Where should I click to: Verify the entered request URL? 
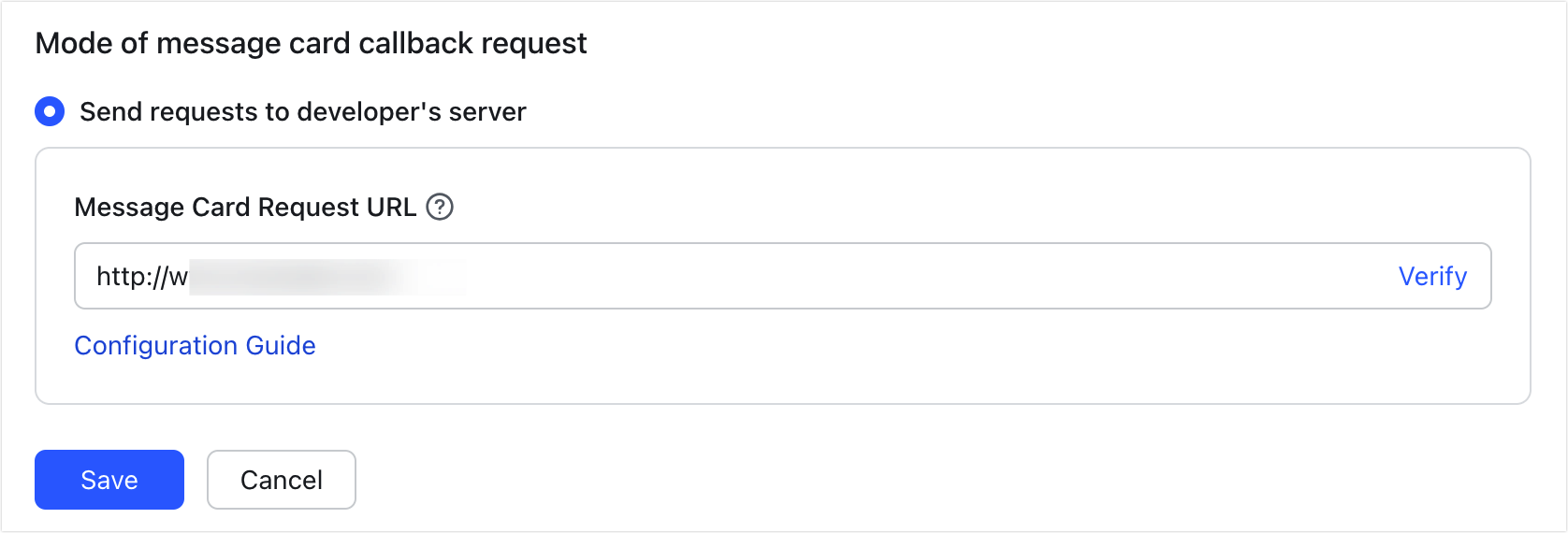pos(1431,277)
